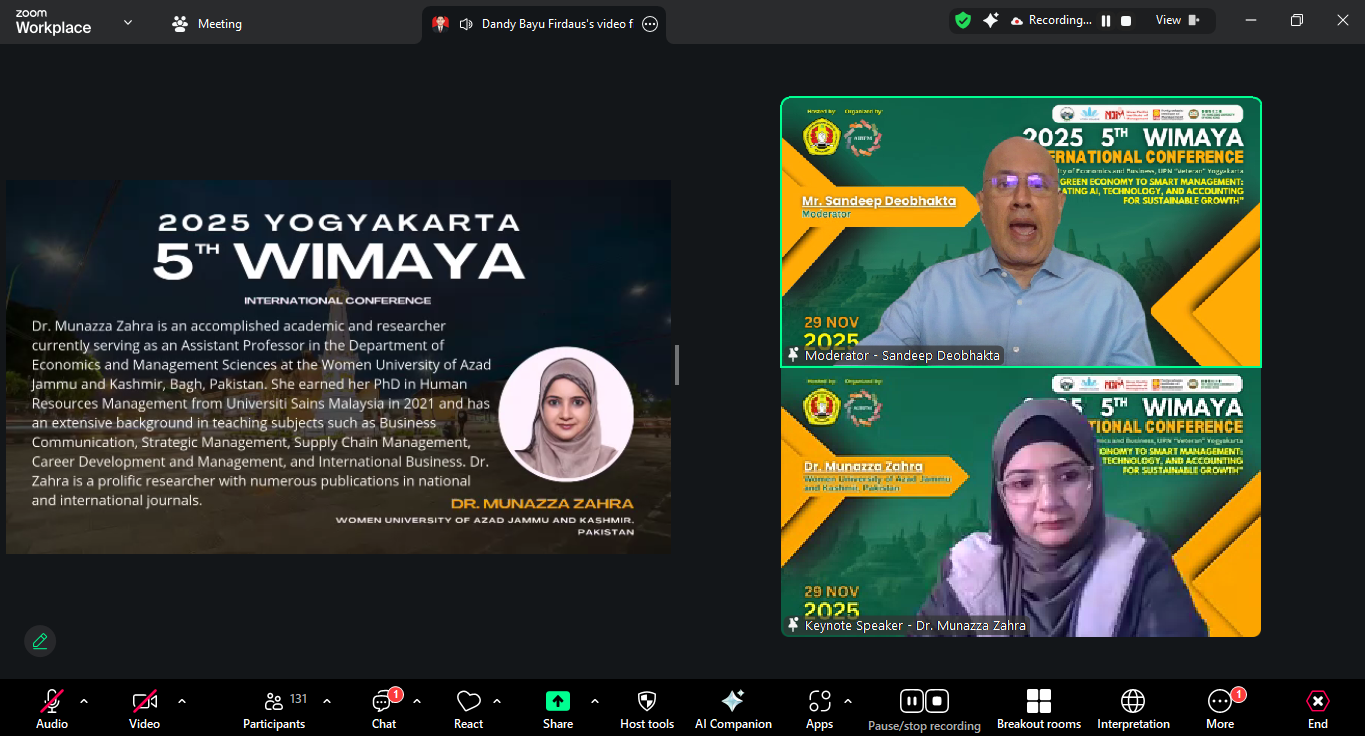Turn on camera with Video button
This screenshot has height=736, width=1365.
pos(144,709)
